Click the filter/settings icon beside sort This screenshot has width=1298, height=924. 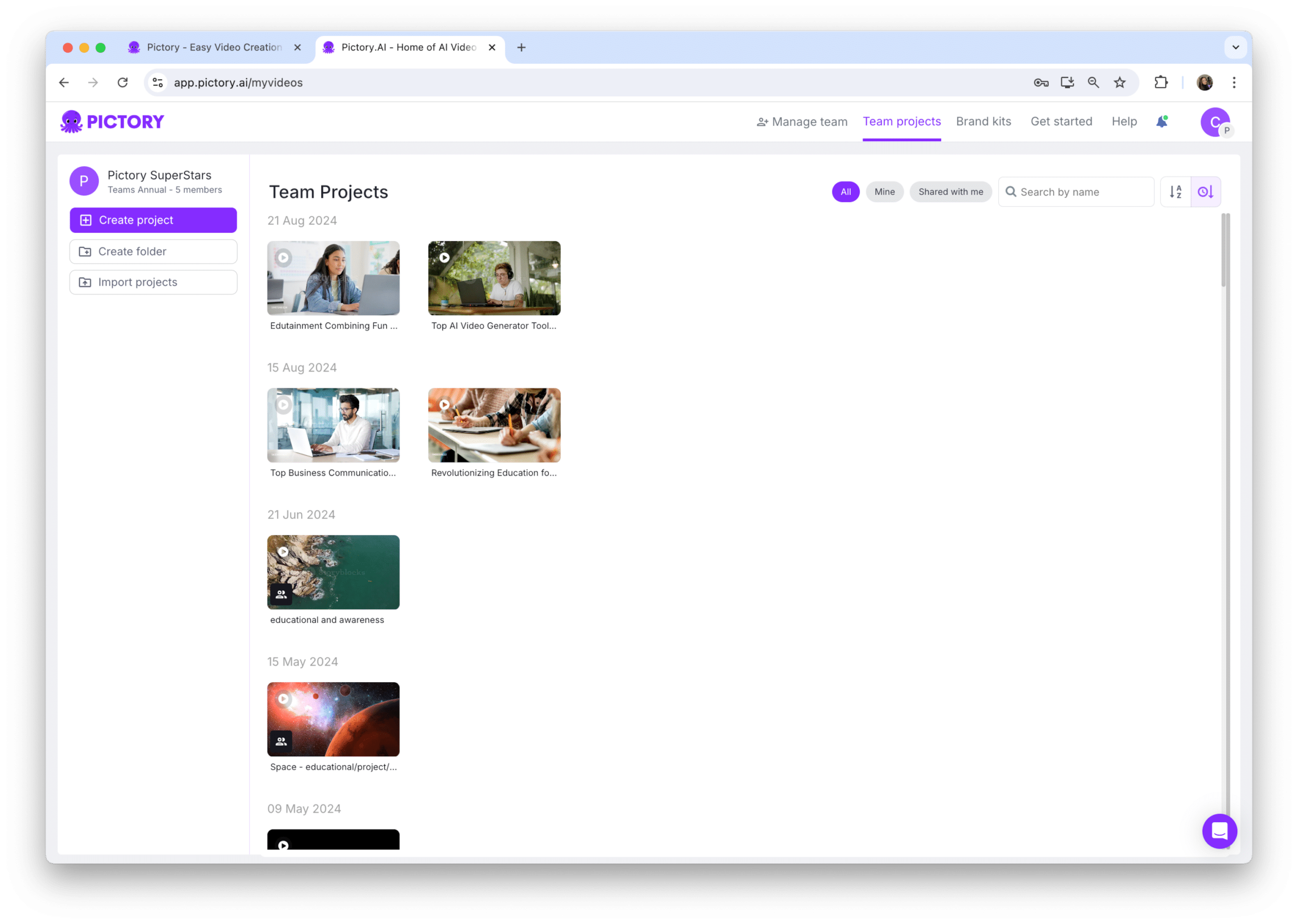1206,191
